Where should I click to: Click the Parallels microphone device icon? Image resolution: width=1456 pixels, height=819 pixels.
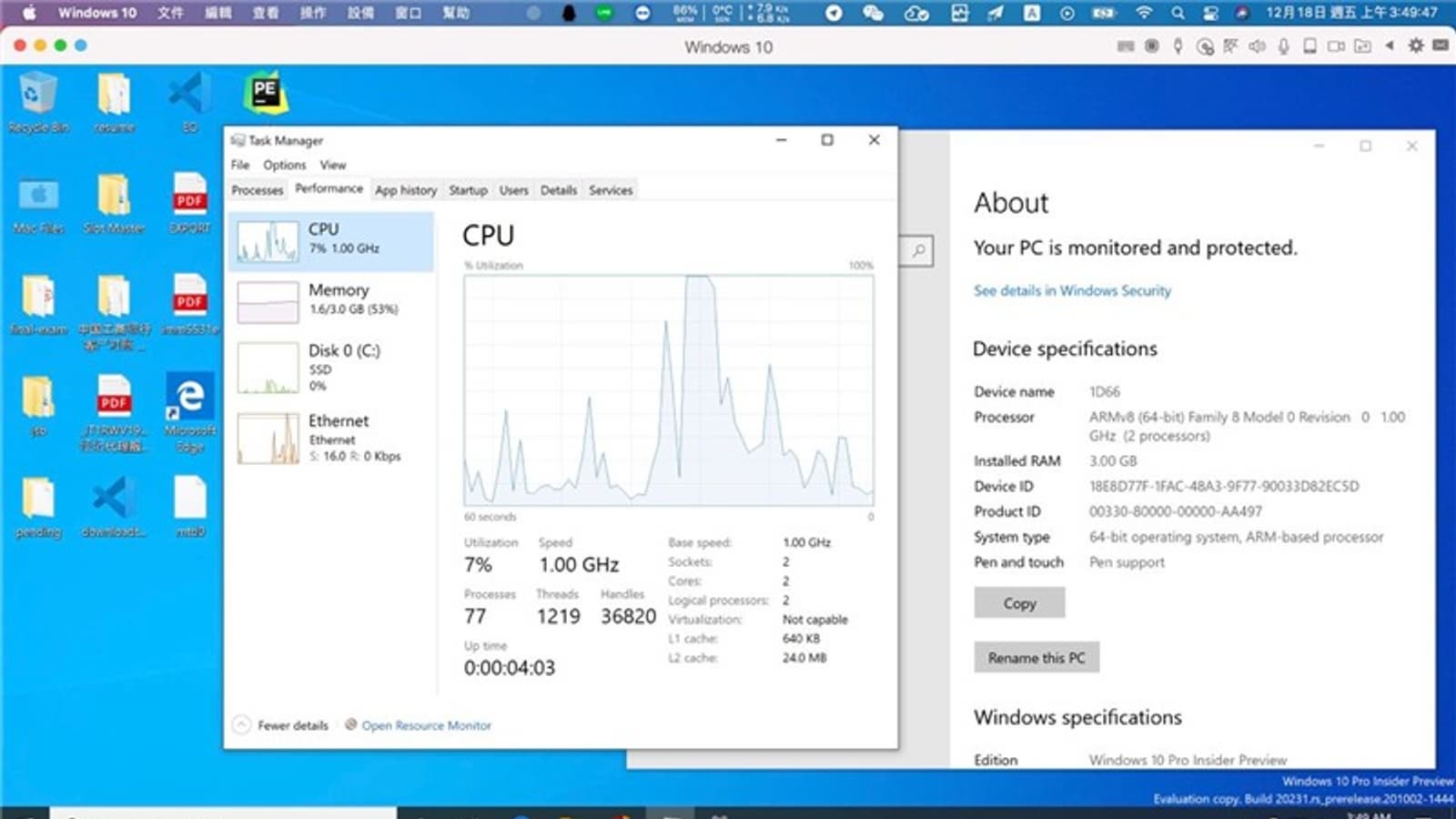1283,45
